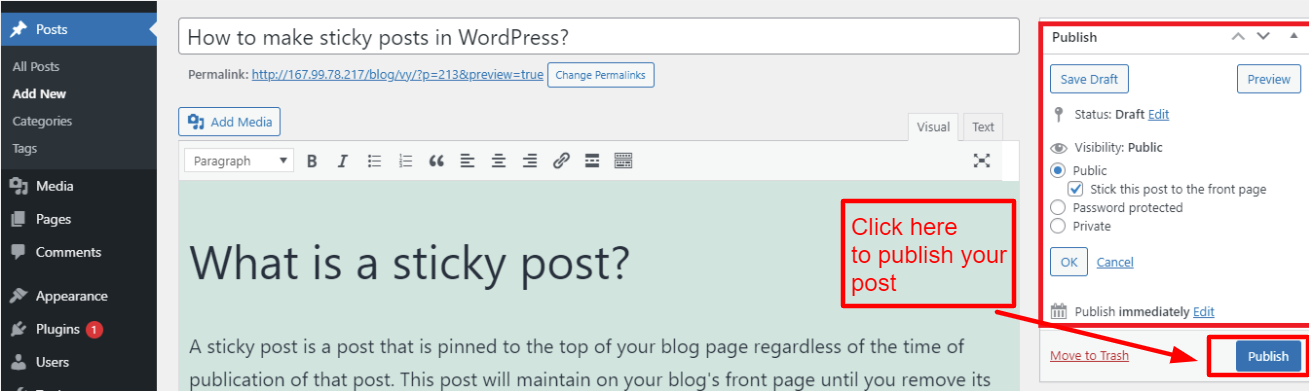Open Appearance section in sidebar
Screen dimensions: 1309x391
(x=78, y=296)
